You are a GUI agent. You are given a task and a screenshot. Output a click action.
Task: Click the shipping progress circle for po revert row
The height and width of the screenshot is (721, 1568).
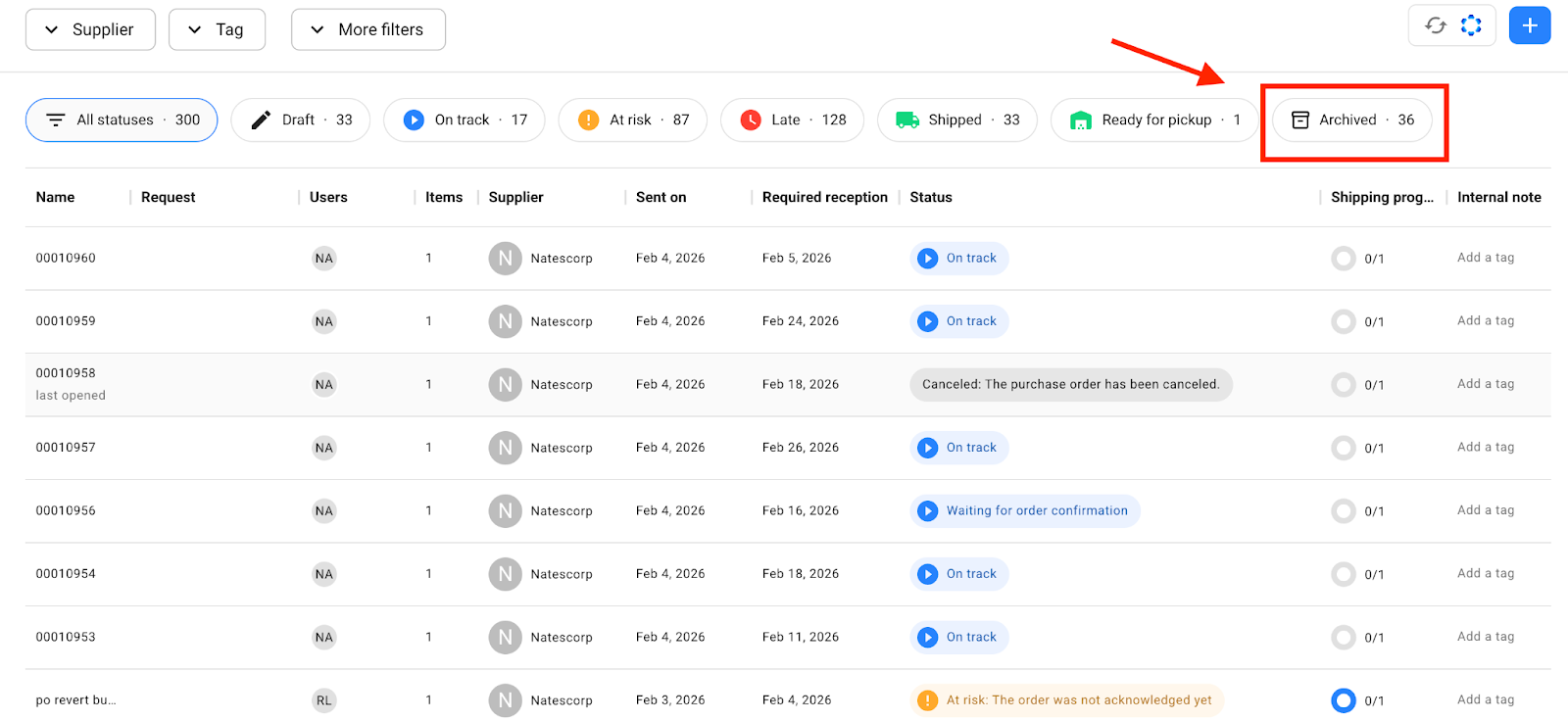point(1343,700)
